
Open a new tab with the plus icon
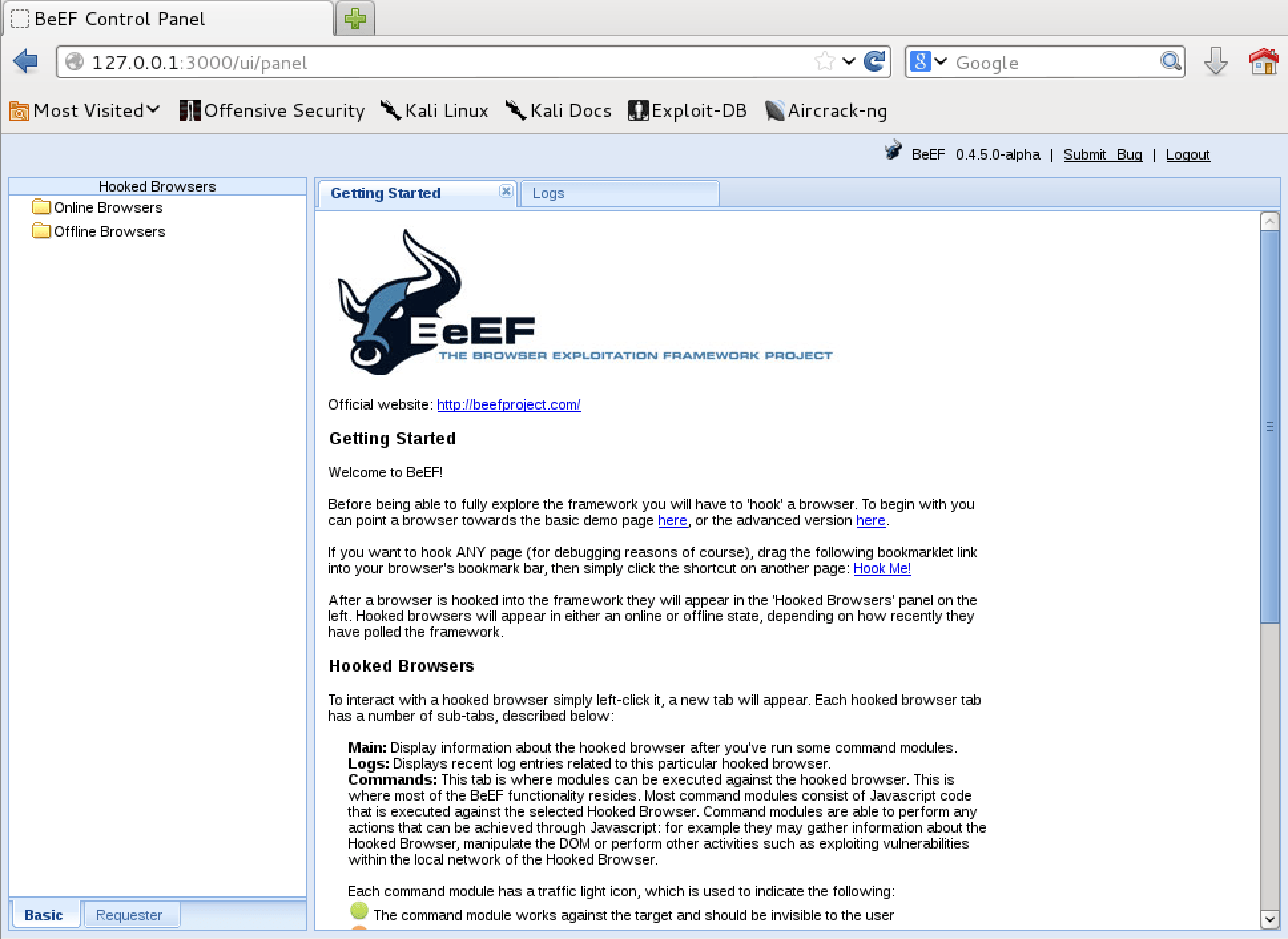click(x=355, y=19)
